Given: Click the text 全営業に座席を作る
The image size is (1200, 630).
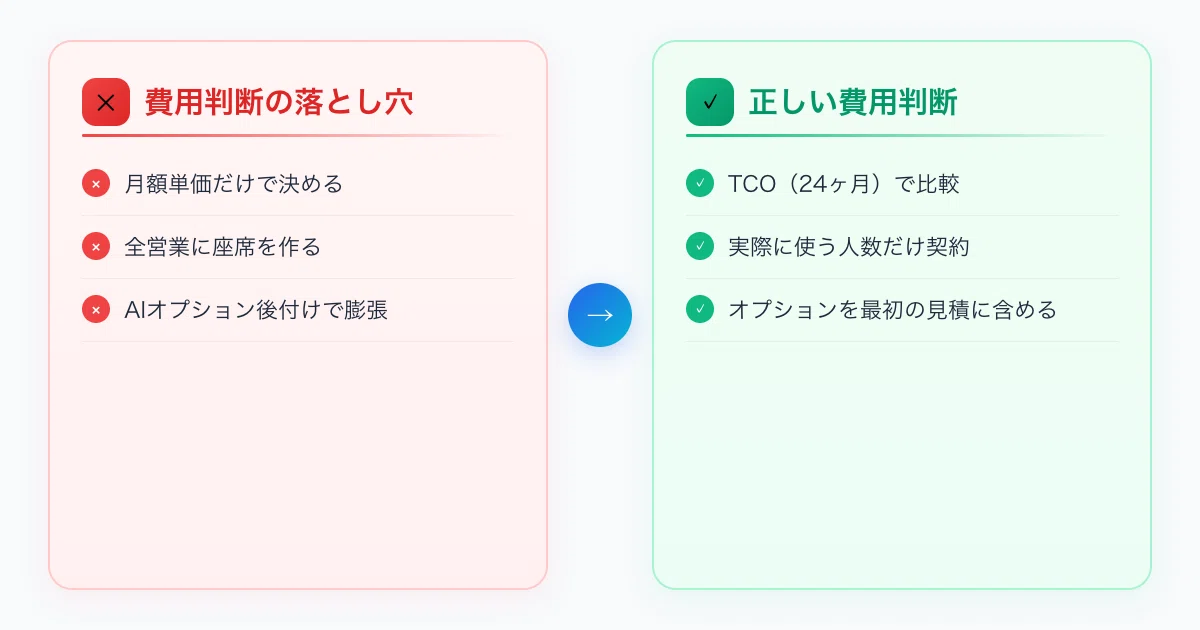Looking at the screenshot, I should click(223, 247).
